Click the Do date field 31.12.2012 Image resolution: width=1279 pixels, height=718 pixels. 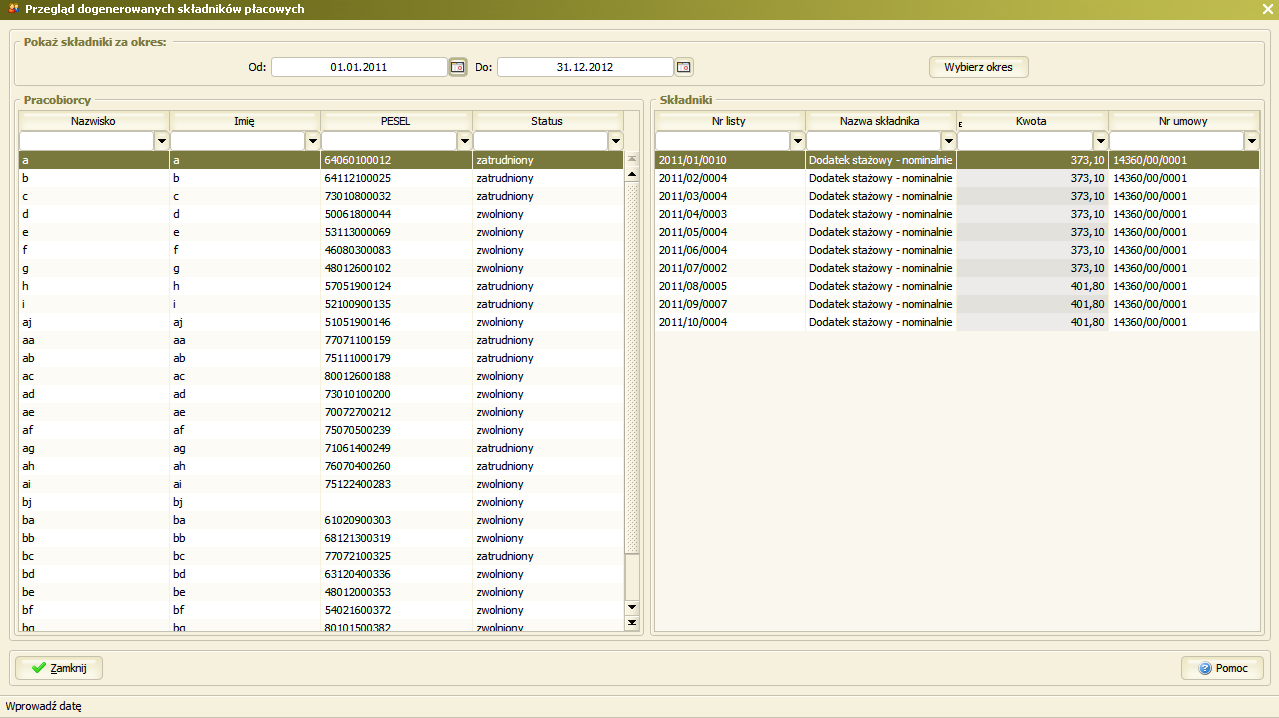(x=585, y=67)
